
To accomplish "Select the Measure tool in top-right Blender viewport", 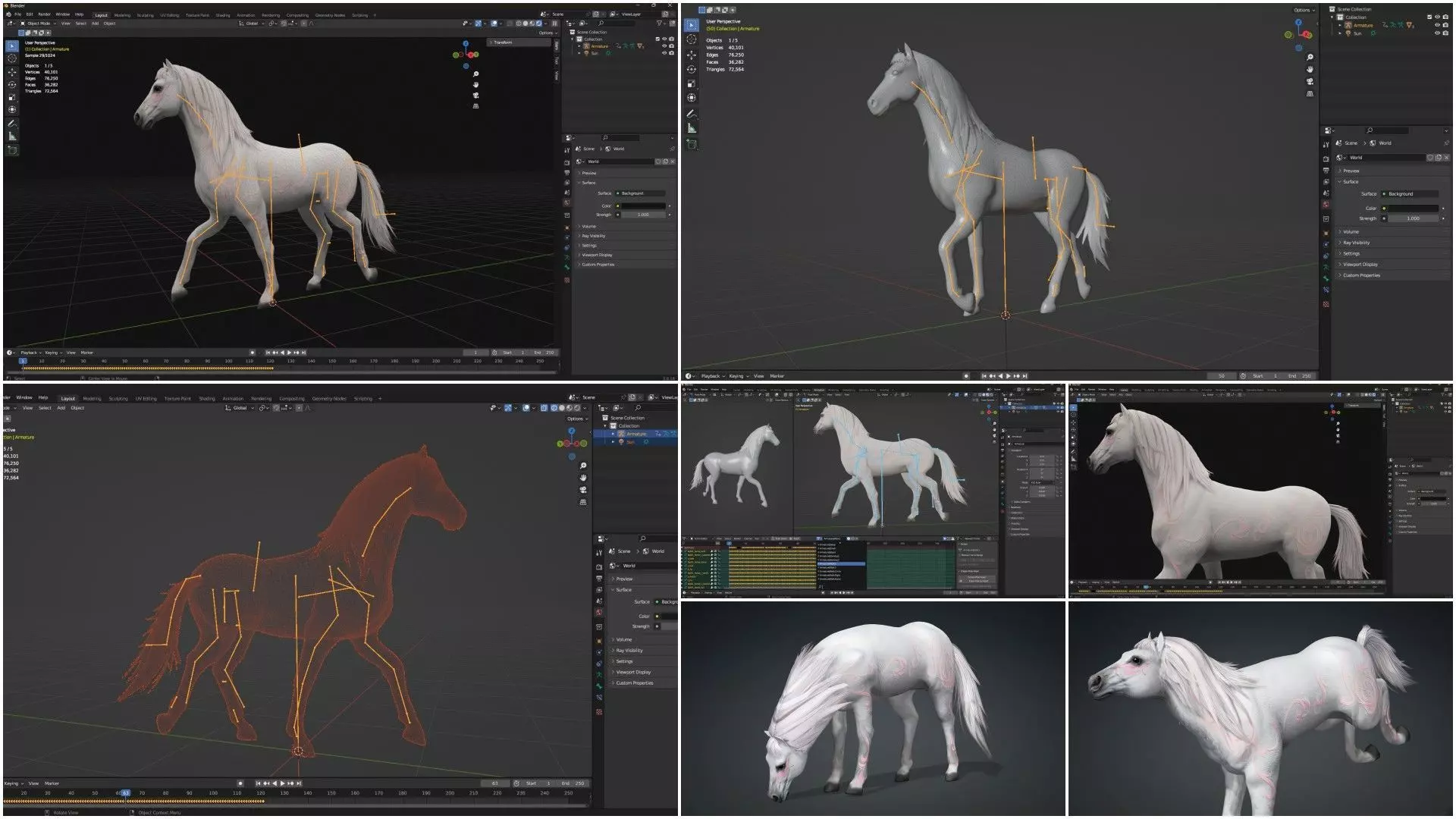I will pyautogui.click(x=692, y=128).
